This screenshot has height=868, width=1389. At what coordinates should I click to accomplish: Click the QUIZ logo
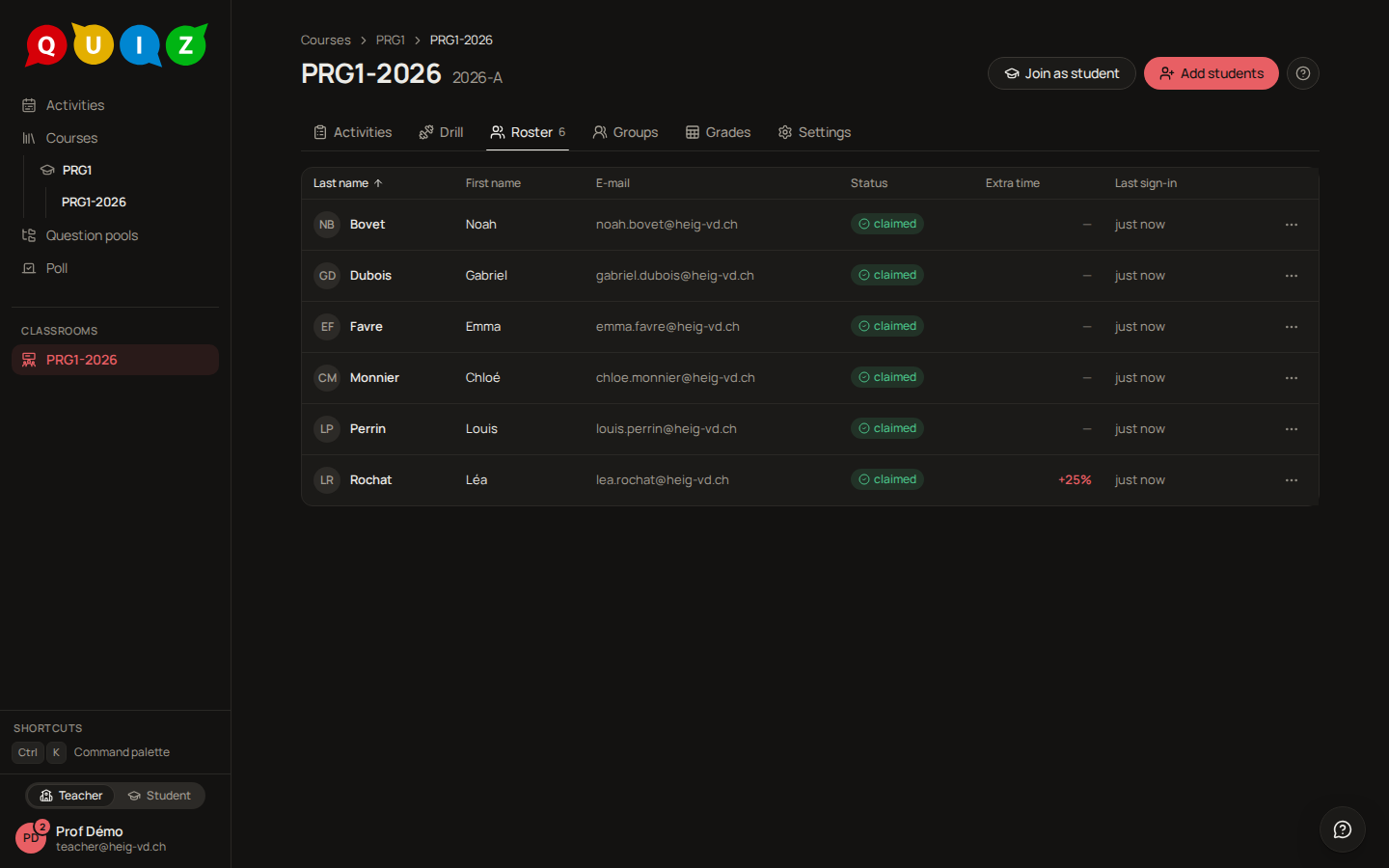point(116,44)
